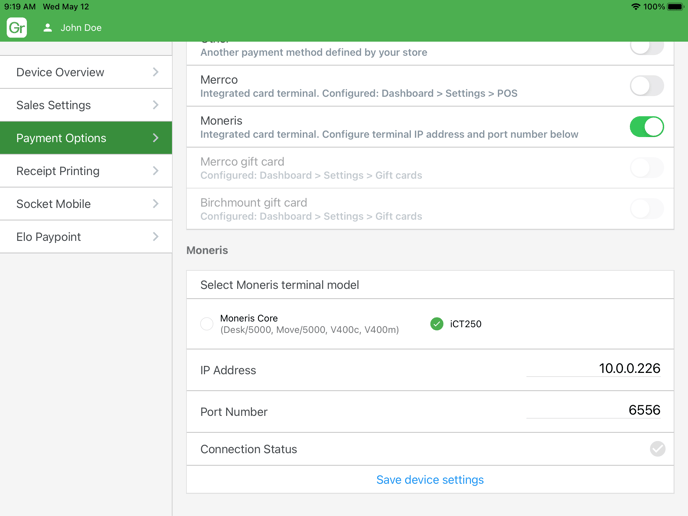Click the Connection Status checkmark icon
Screen dimensions: 688x516
[657, 449]
